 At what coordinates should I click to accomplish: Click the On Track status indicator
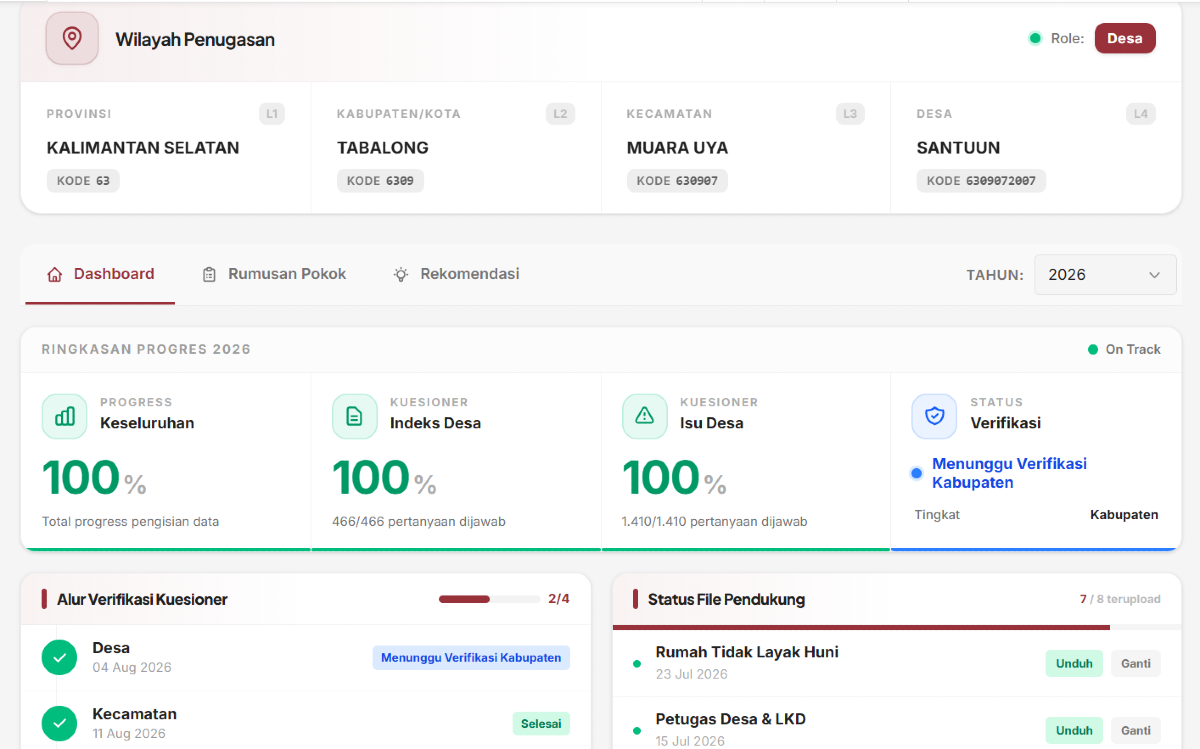click(x=1124, y=349)
